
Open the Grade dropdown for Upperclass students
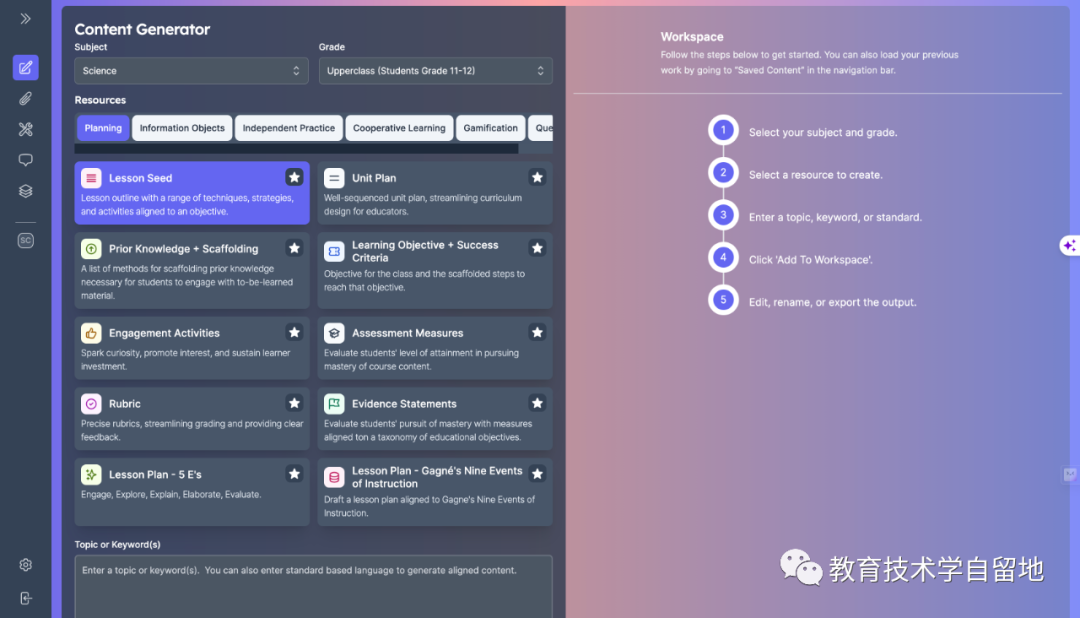pos(435,70)
